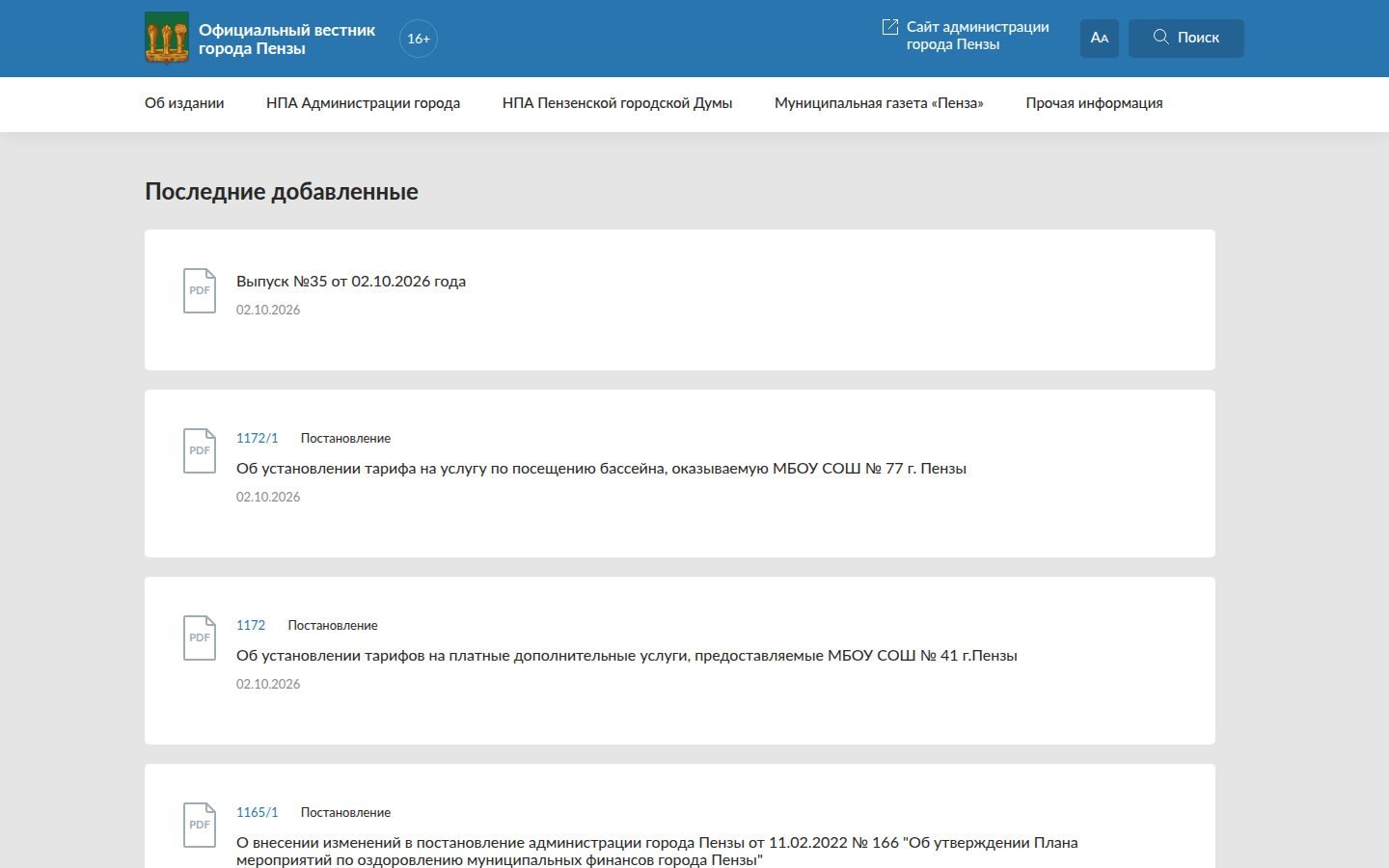The height and width of the screenshot is (868, 1389).
Task: Click the external link icon beside Сайт администрации
Action: [890, 27]
